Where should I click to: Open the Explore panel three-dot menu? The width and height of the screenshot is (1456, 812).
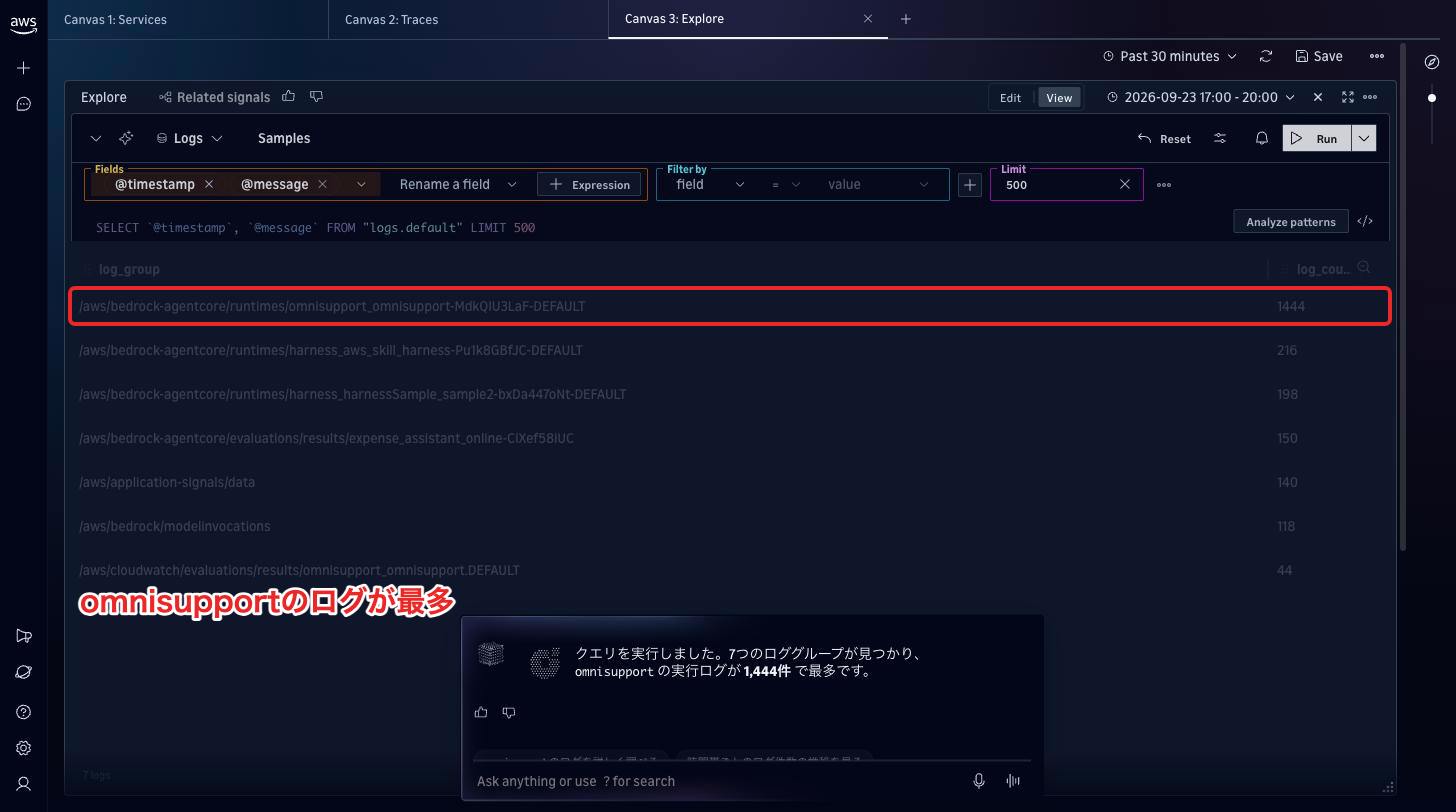(1370, 97)
